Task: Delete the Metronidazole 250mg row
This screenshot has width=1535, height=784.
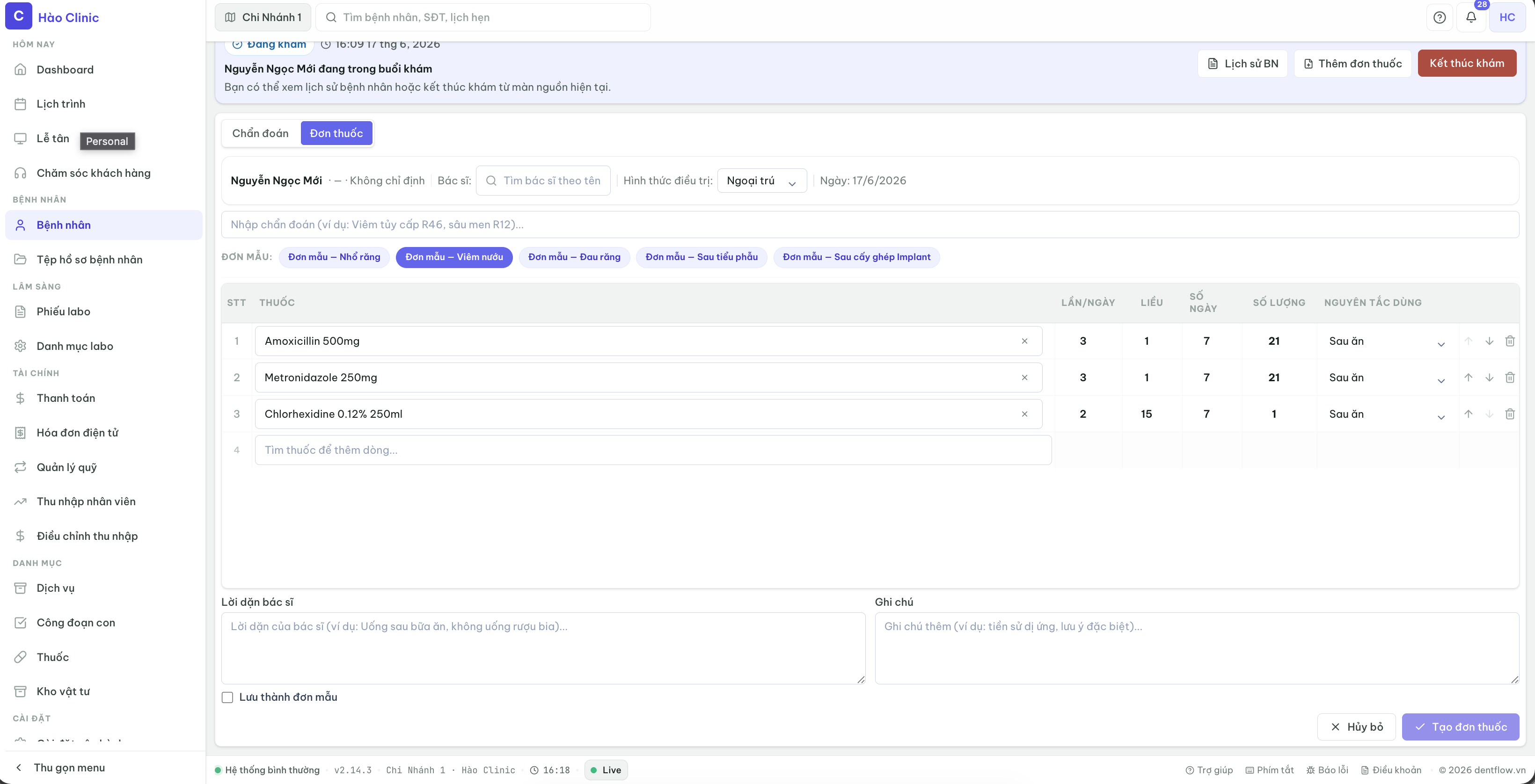Action: [1510, 377]
